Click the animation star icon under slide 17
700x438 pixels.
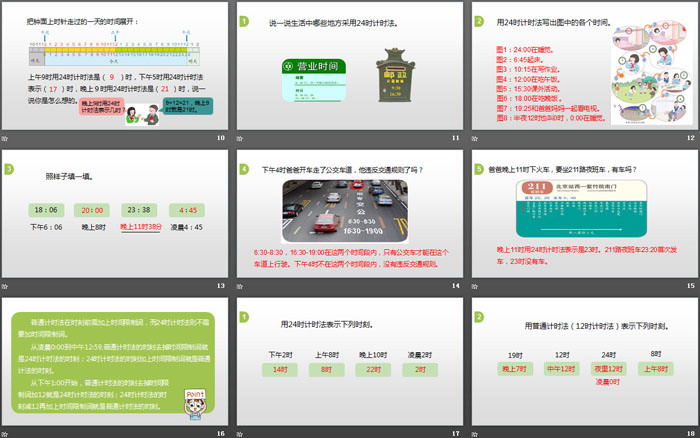click(x=240, y=432)
